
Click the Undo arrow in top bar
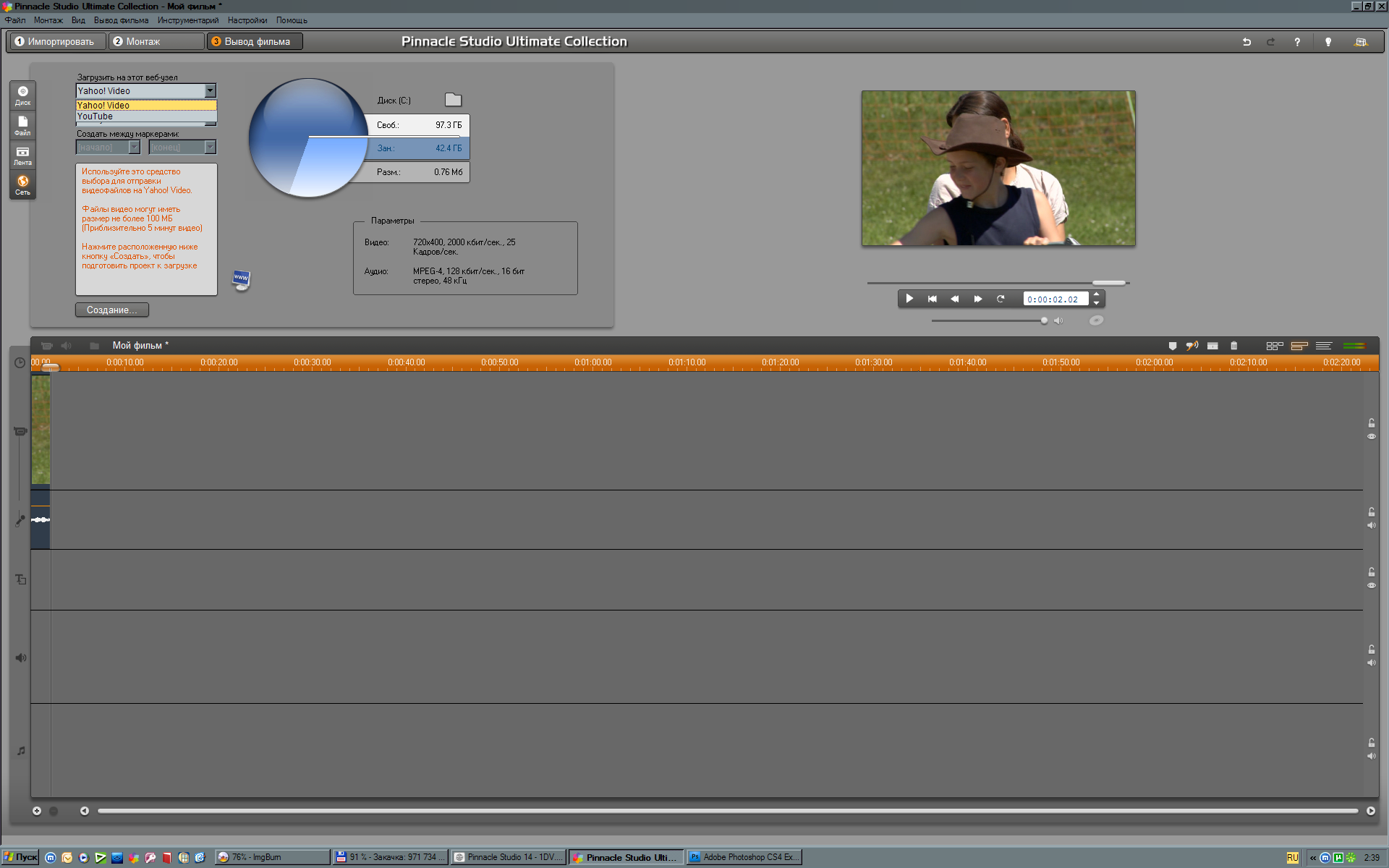tap(1246, 42)
